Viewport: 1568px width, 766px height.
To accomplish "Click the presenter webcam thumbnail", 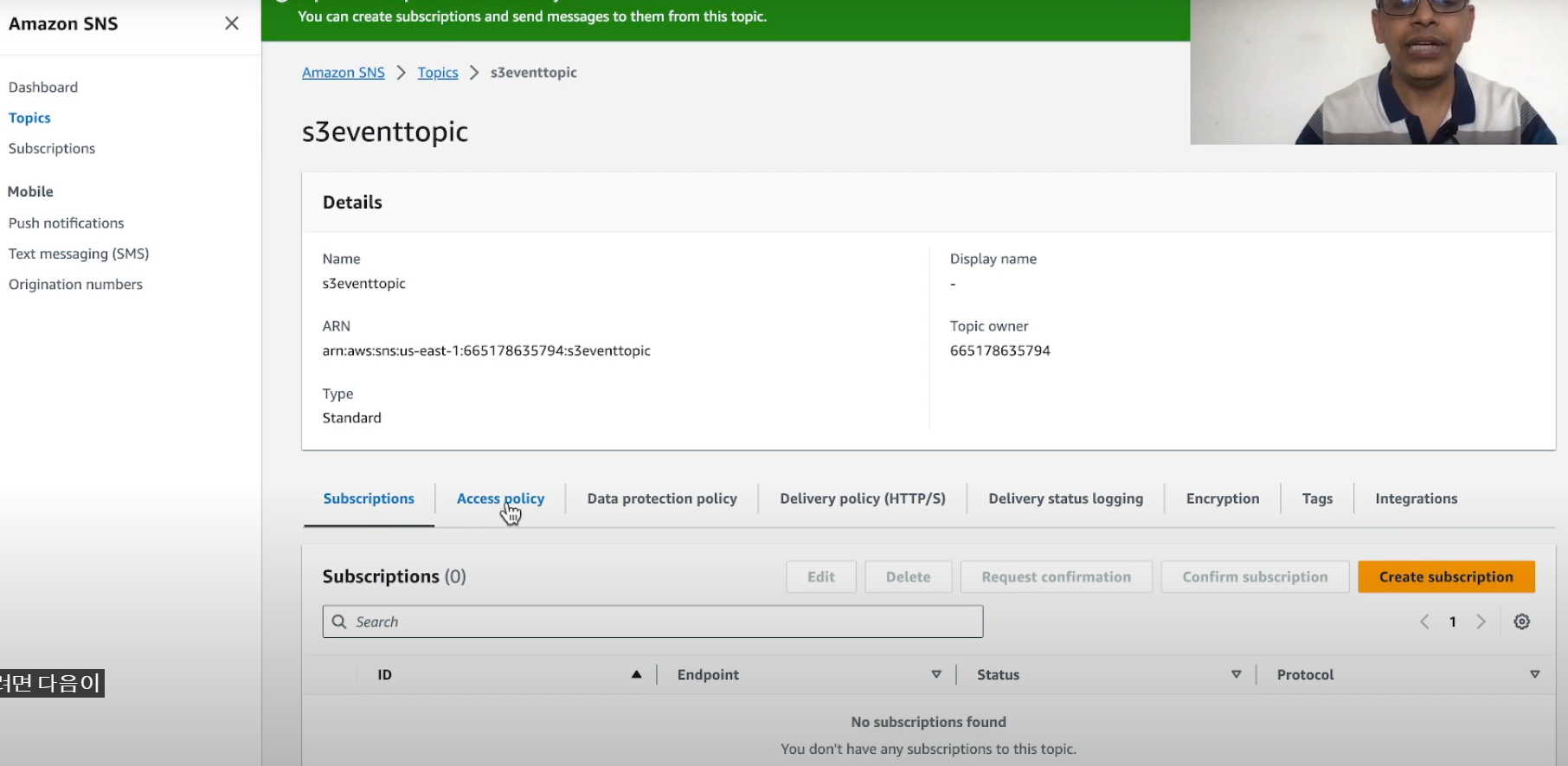I will 1378,72.
